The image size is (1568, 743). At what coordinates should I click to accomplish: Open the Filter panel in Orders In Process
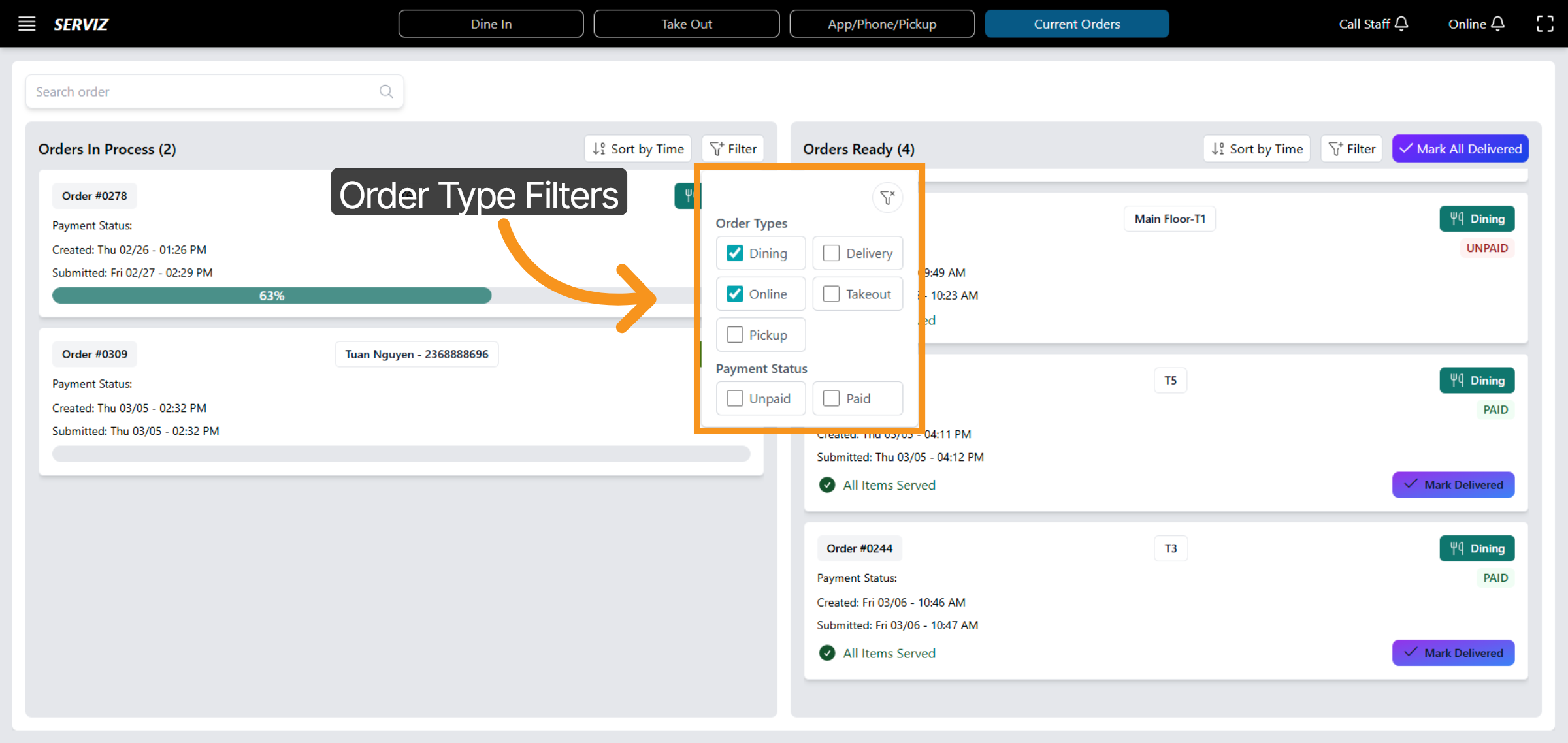click(x=732, y=148)
